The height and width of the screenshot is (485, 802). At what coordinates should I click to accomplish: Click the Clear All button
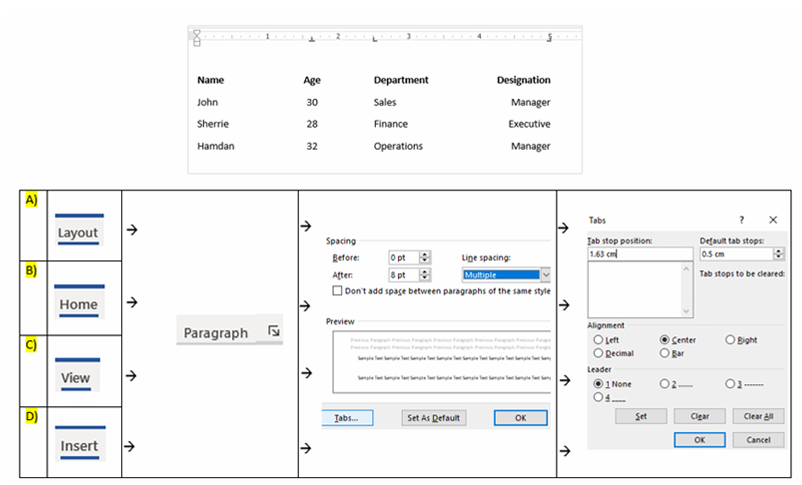[x=758, y=416]
